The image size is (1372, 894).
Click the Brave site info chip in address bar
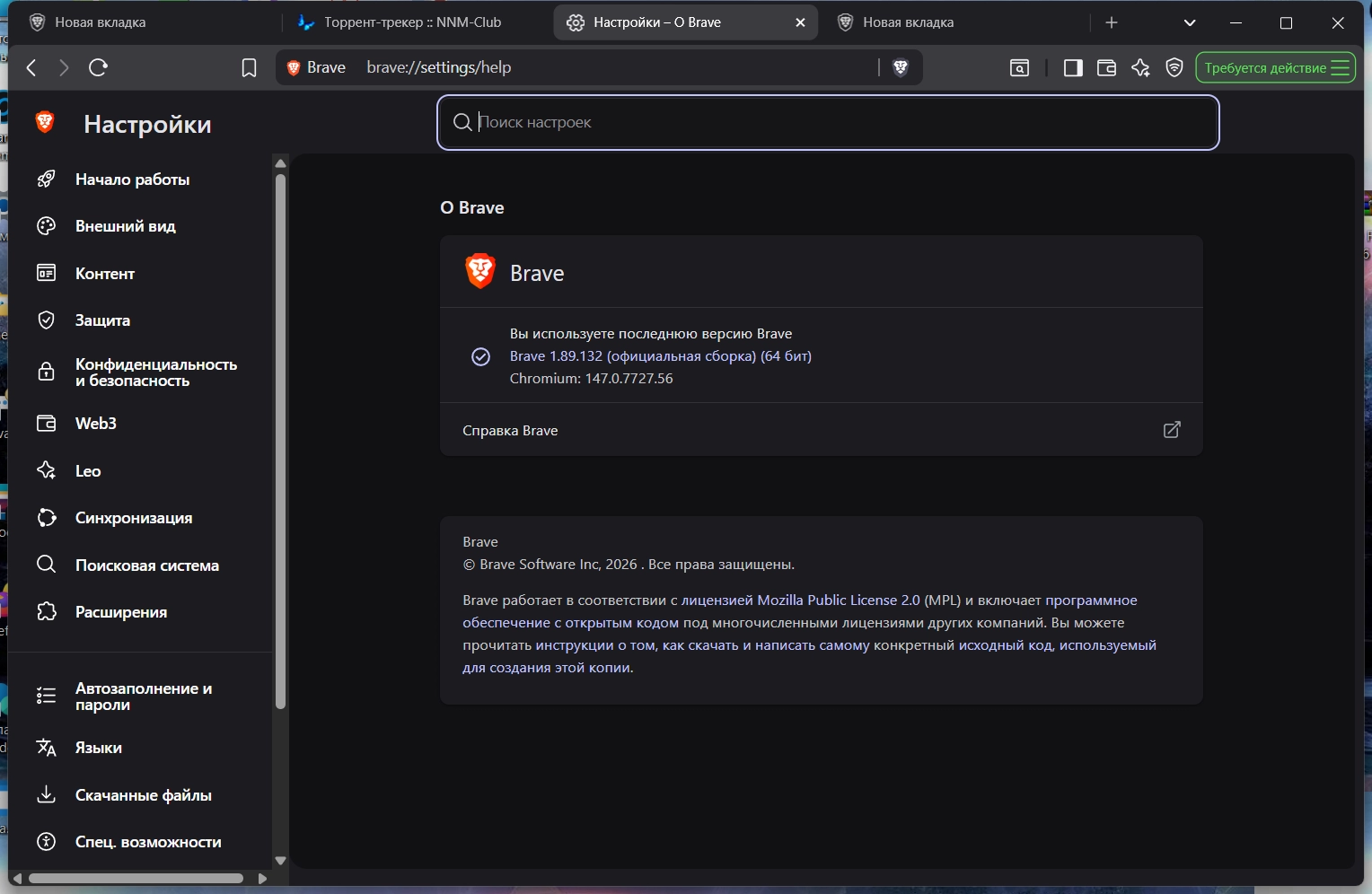pyautogui.click(x=316, y=68)
